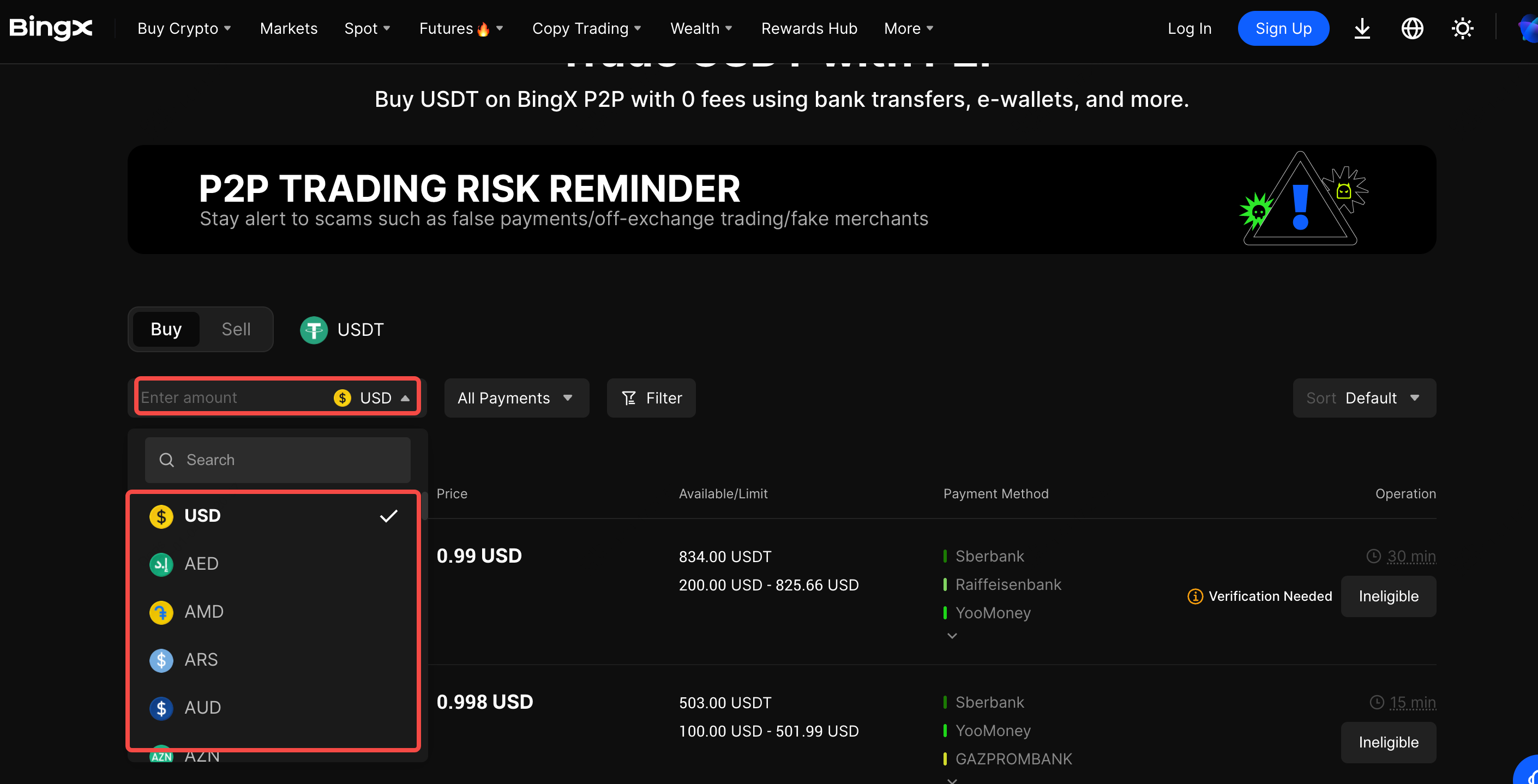Image resolution: width=1538 pixels, height=784 pixels.
Task: Click the AED currency icon
Action: coord(161,564)
